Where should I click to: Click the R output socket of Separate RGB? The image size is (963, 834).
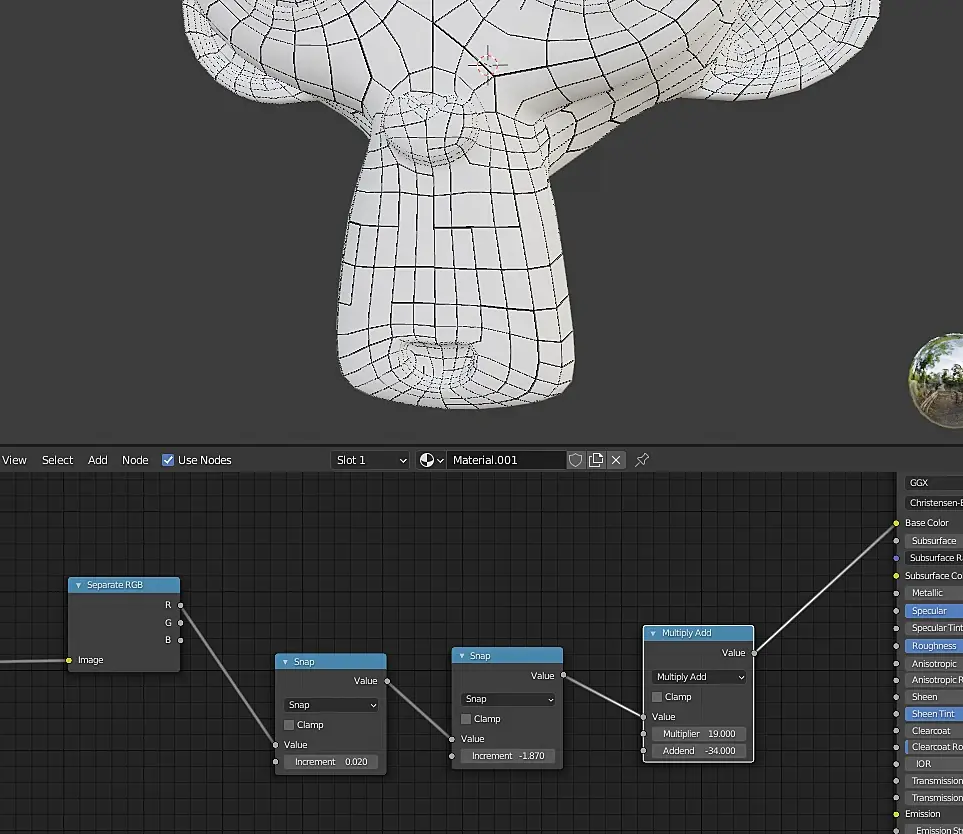(x=180, y=605)
